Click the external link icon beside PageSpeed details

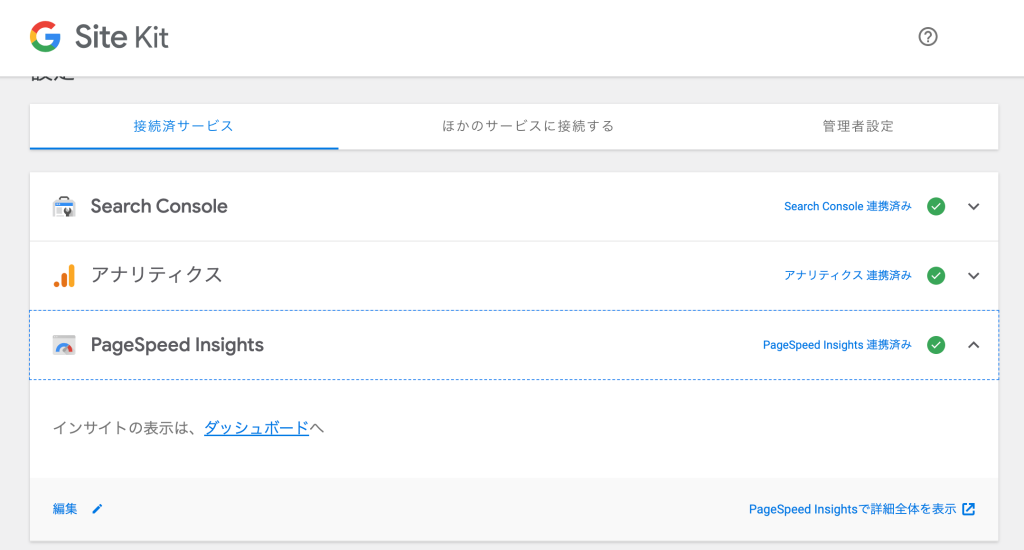968,509
